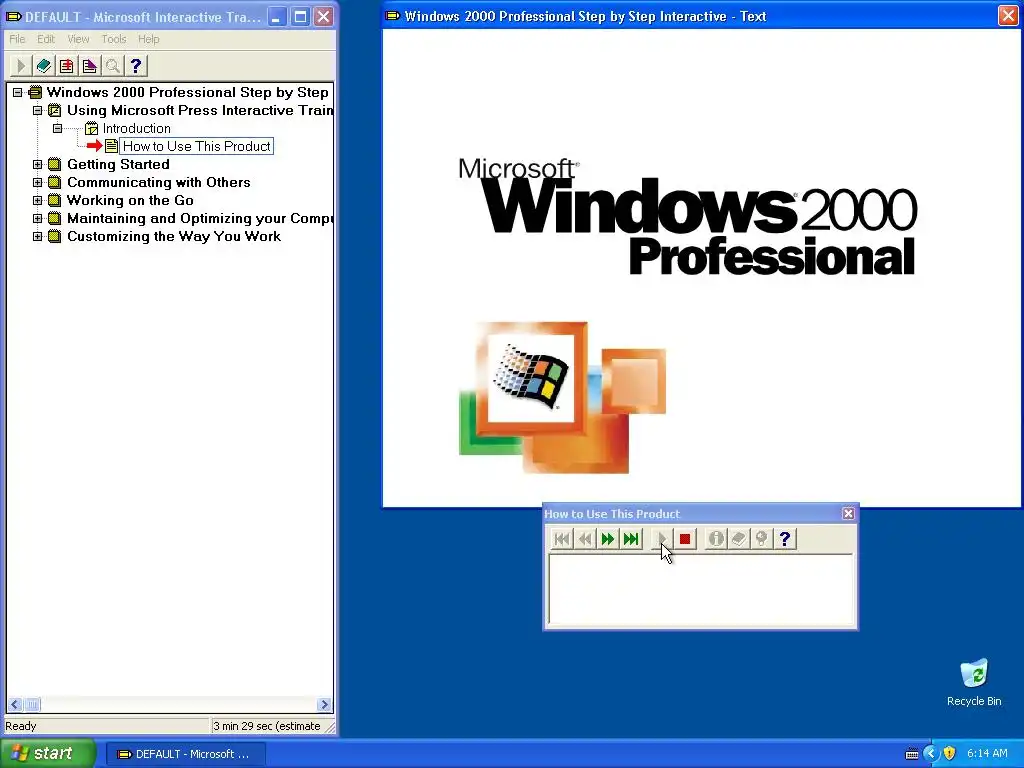
Task: Expand Working on the Go chapter
Action: (37, 200)
